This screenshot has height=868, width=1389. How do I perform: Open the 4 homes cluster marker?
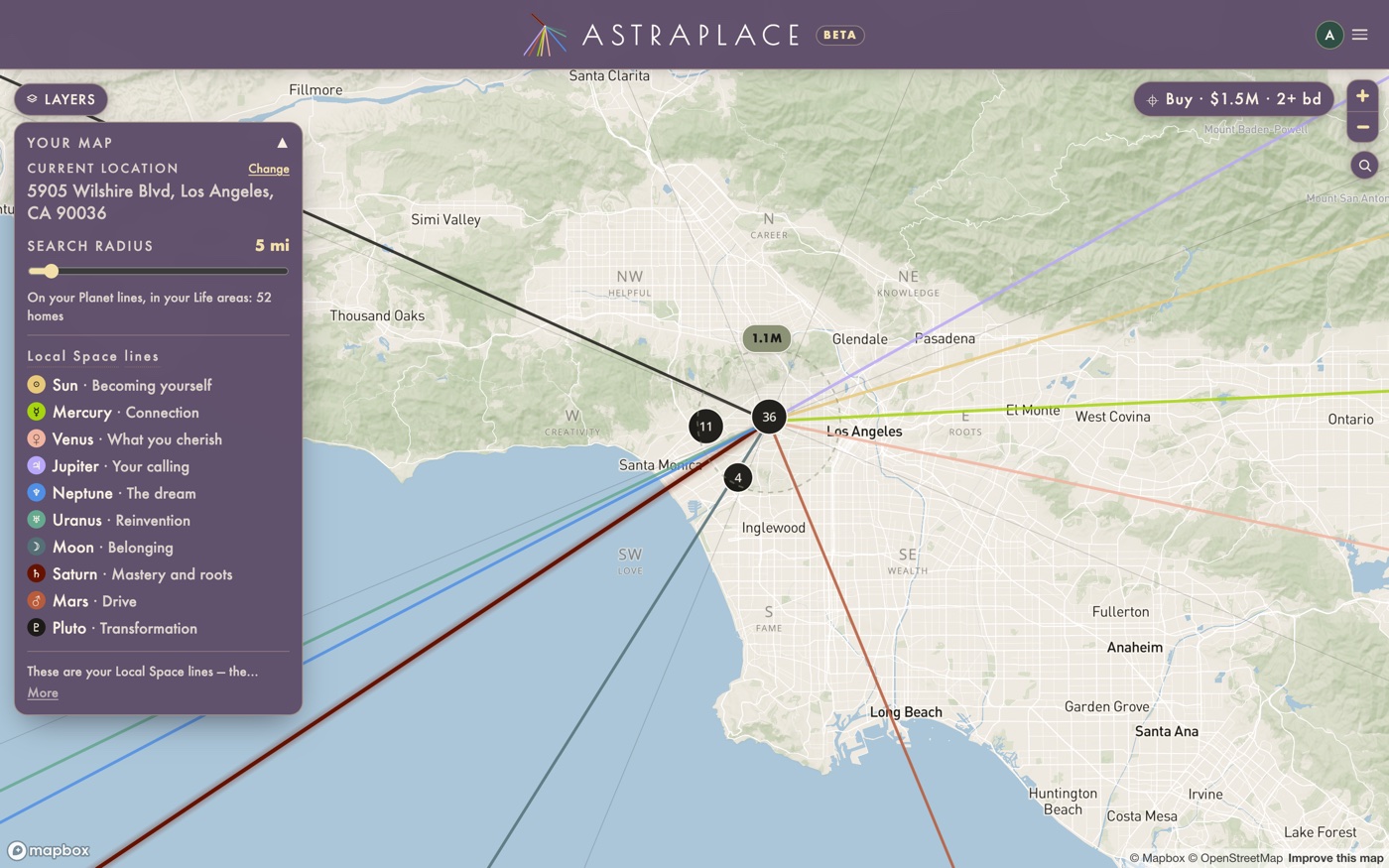[737, 477]
